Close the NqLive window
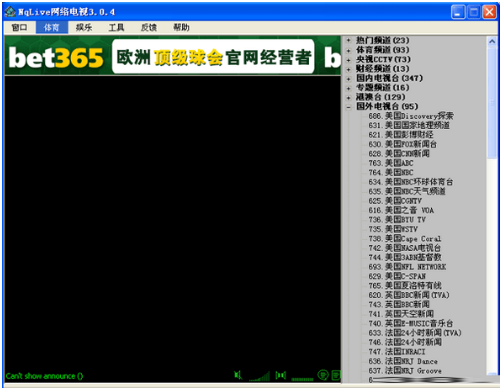Image resolution: width=502 pixels, height=390 pixels. click(x=489, y=12)
